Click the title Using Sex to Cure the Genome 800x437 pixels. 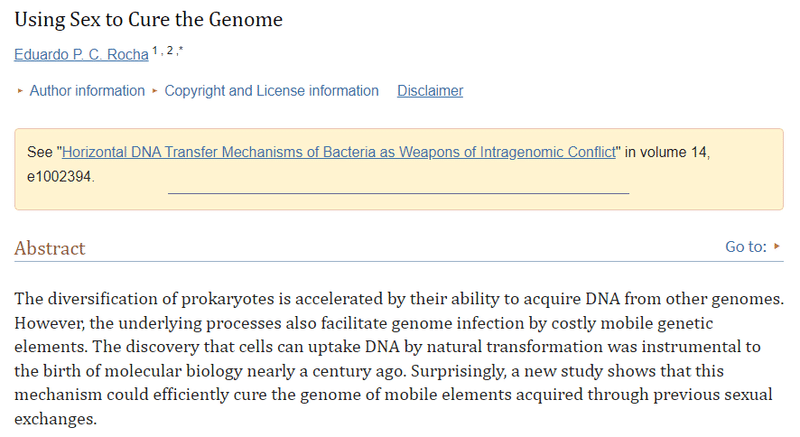[148, 20]
